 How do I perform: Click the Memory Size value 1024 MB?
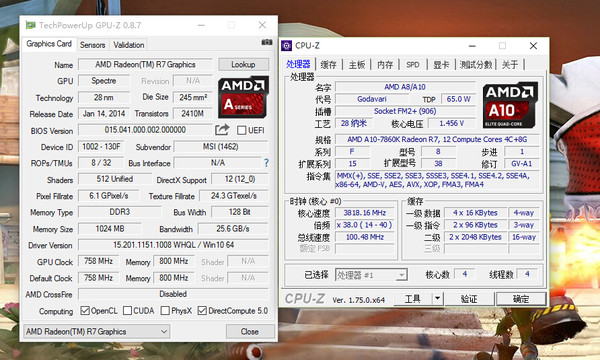[110, 229]
